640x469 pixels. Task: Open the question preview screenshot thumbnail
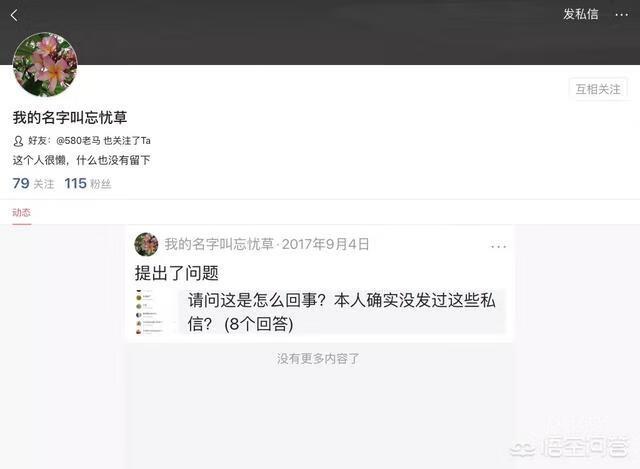pos(156,311)
